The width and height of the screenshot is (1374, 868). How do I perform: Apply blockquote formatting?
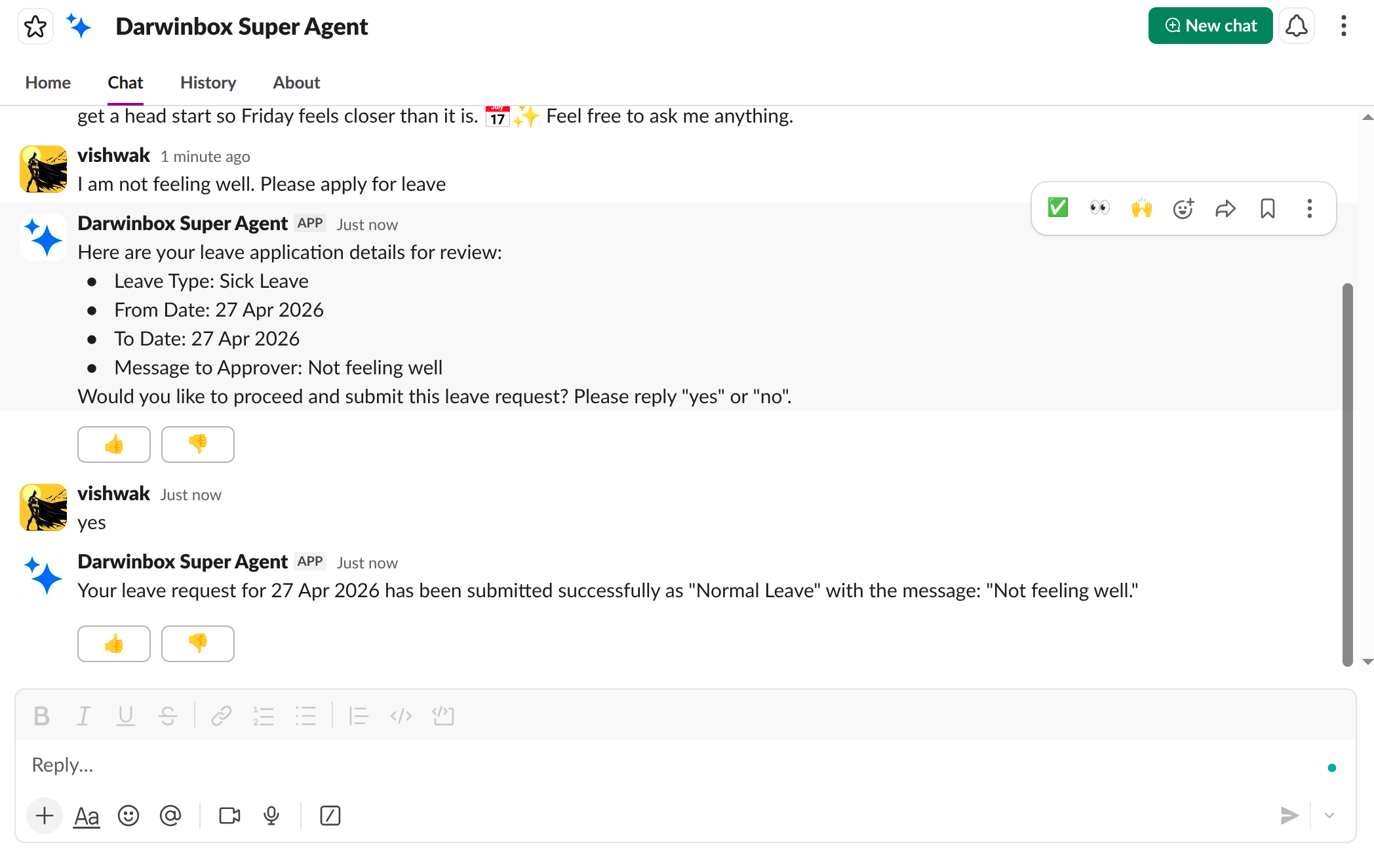click(x=359, y=716)
